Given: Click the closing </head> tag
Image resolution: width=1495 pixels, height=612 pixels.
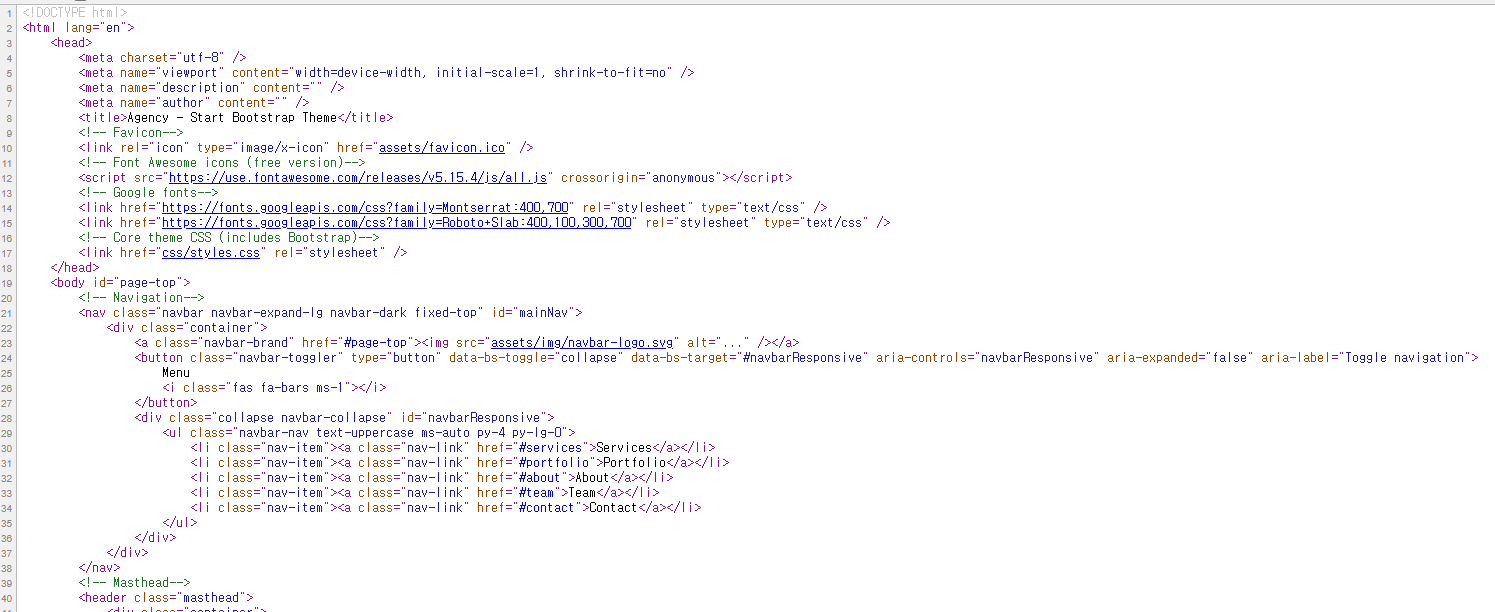Looking at the screenshot, I should [75, 268].
